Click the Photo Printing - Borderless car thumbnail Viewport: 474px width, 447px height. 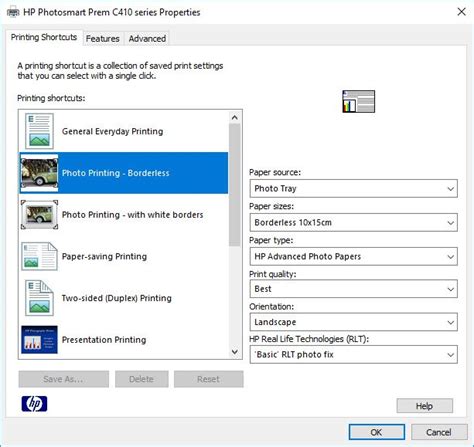39,173
